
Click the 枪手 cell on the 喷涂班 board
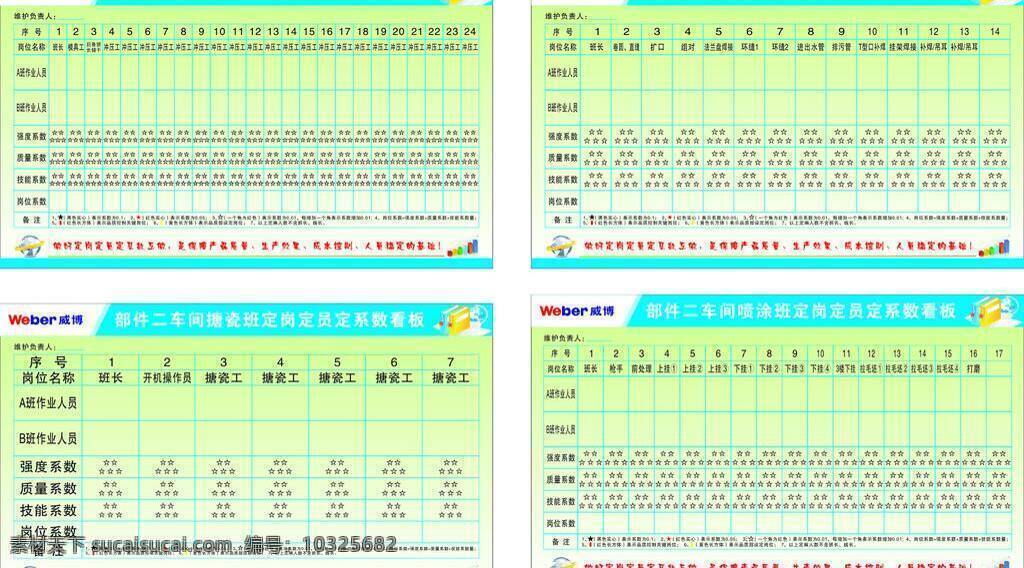[x=616, y=369]
